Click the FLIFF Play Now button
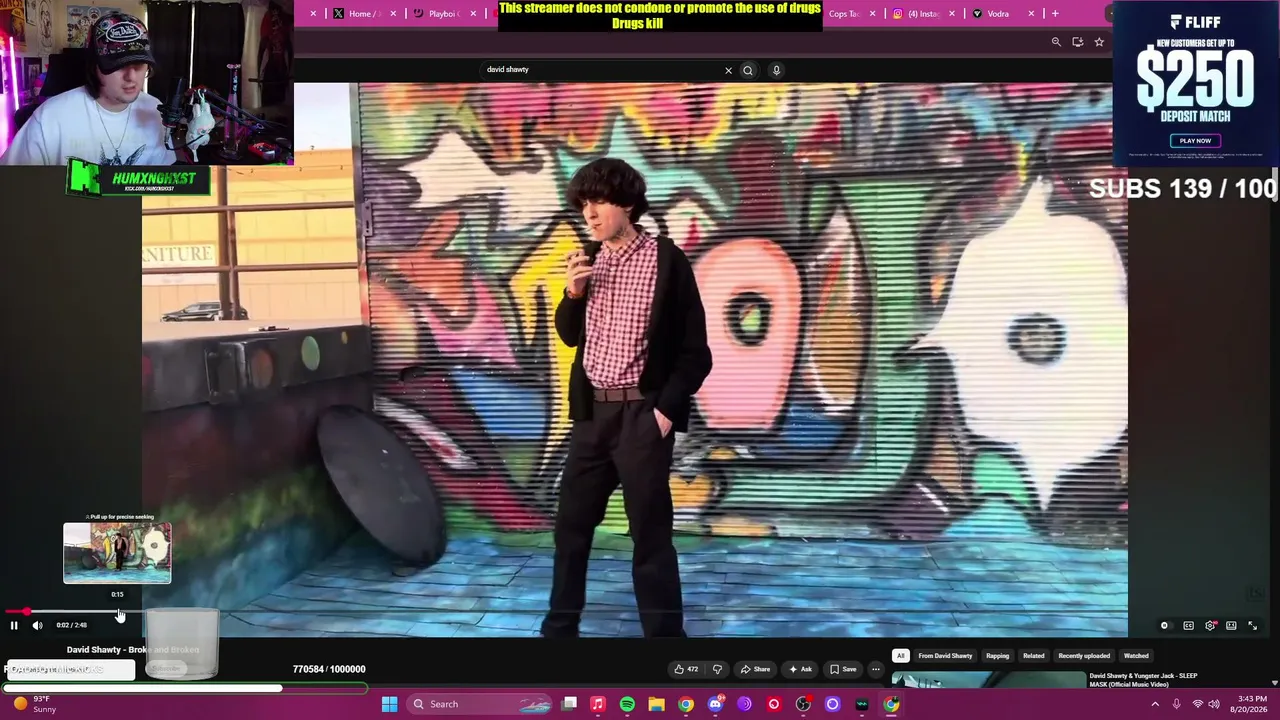Image resolution: width=1280 pixels, height=720 pixels. [1195, 141]
